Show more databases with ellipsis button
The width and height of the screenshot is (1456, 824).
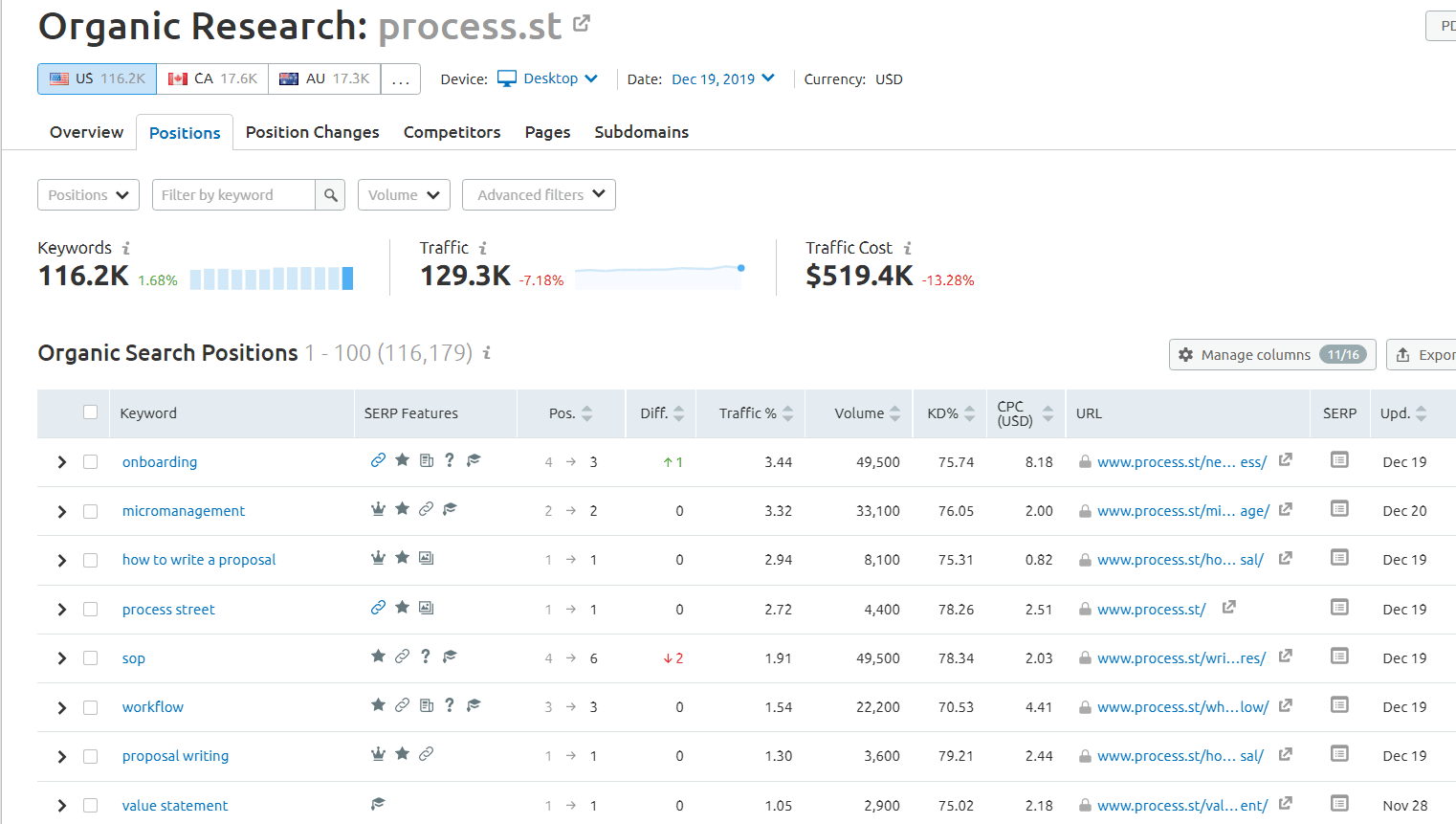coord(401,78)
